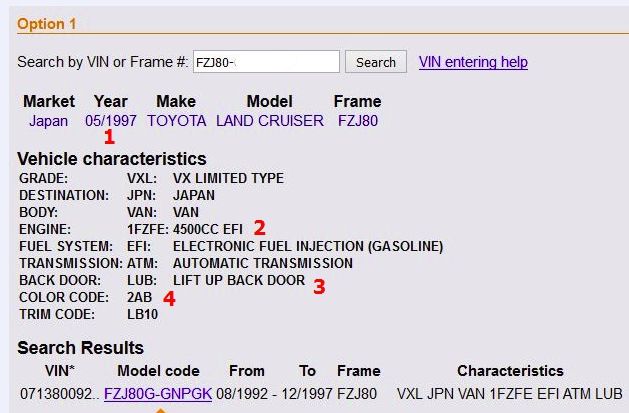Click the LAND CRUISER model value
Viewport: 629px width, 413px height.
270,121
